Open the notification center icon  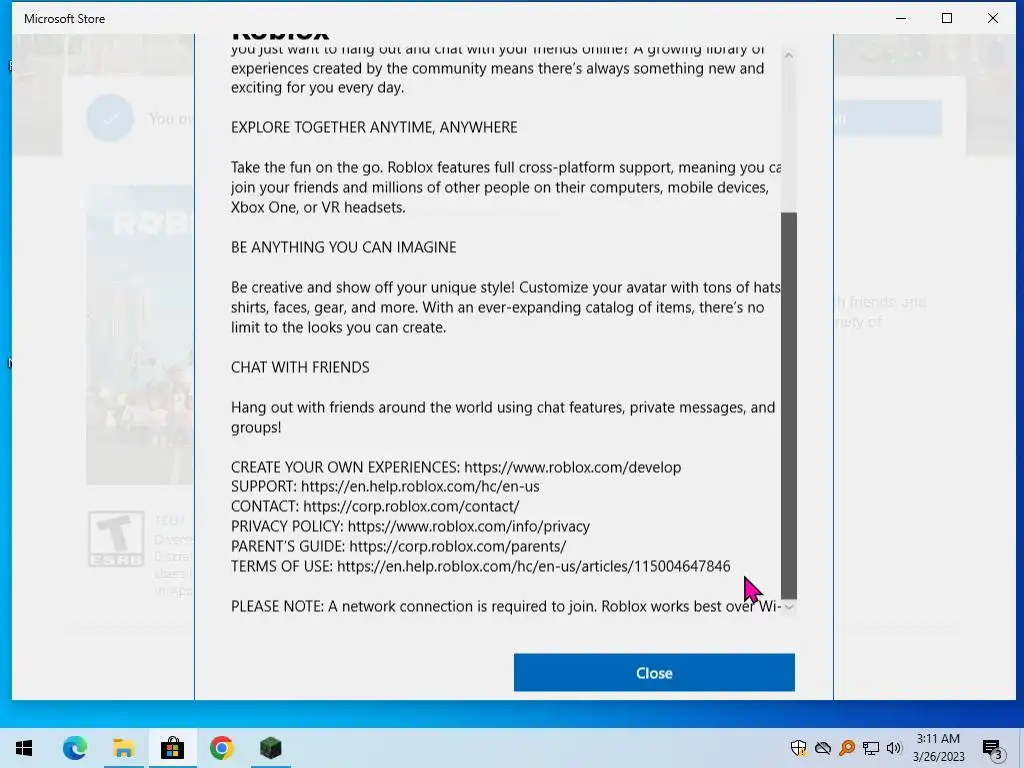[x=992, y=749]
